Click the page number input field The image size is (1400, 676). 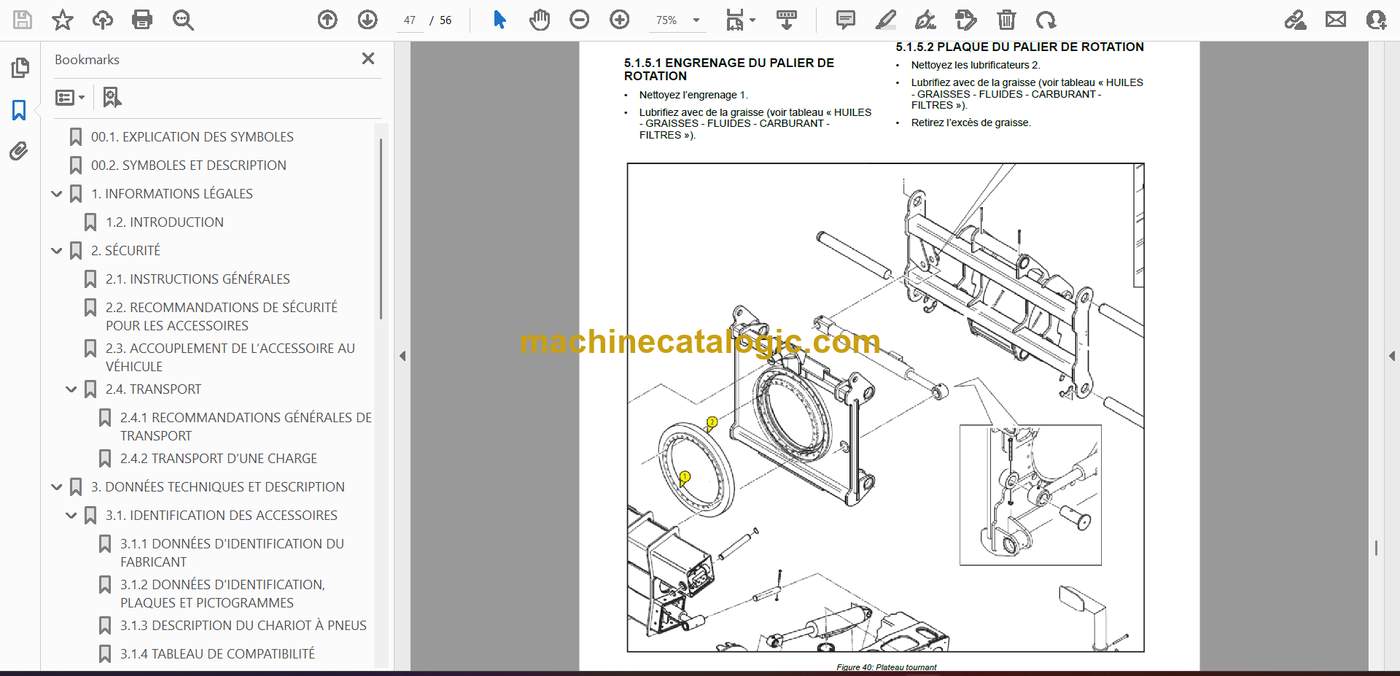(x=410, y=20)
